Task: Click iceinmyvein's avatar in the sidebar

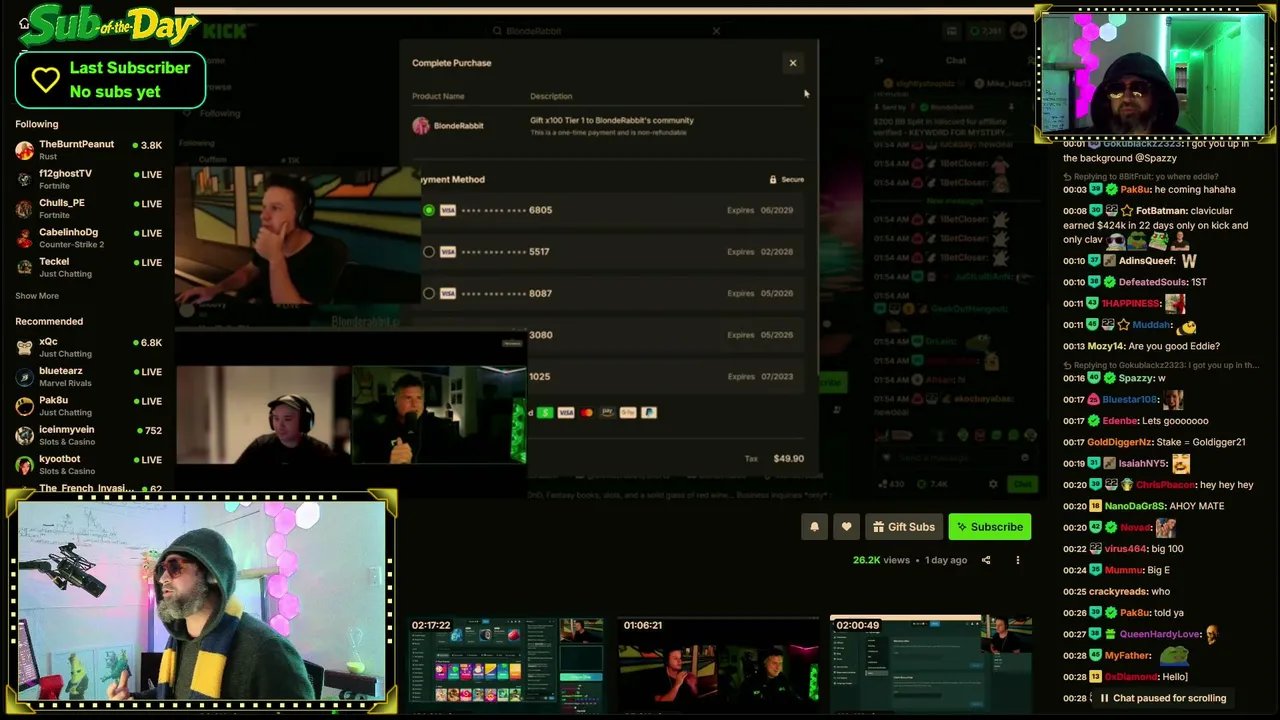Action: pos(25,435)
